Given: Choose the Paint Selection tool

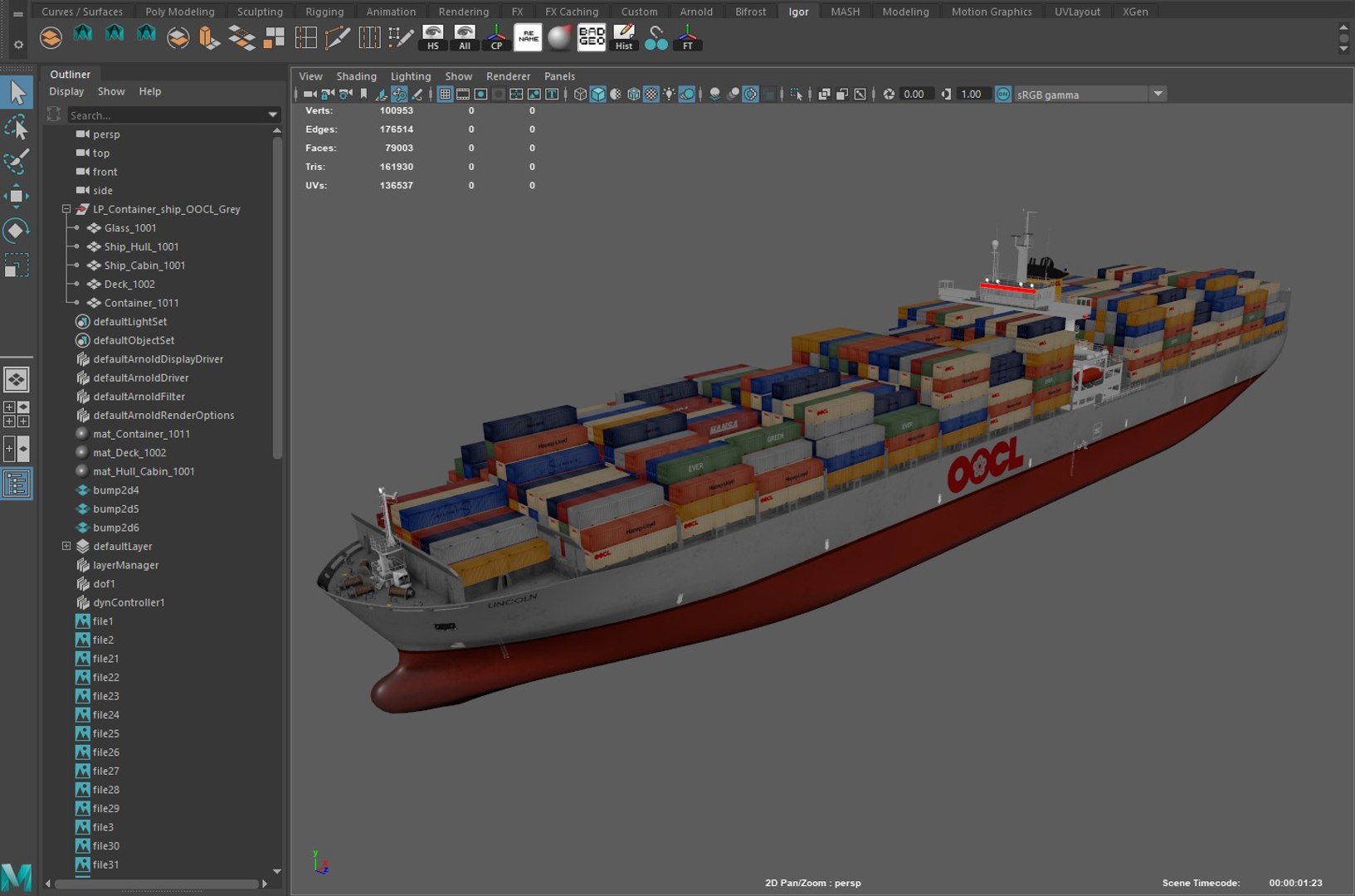Looking at the screenshot, I should pos(17,161).
